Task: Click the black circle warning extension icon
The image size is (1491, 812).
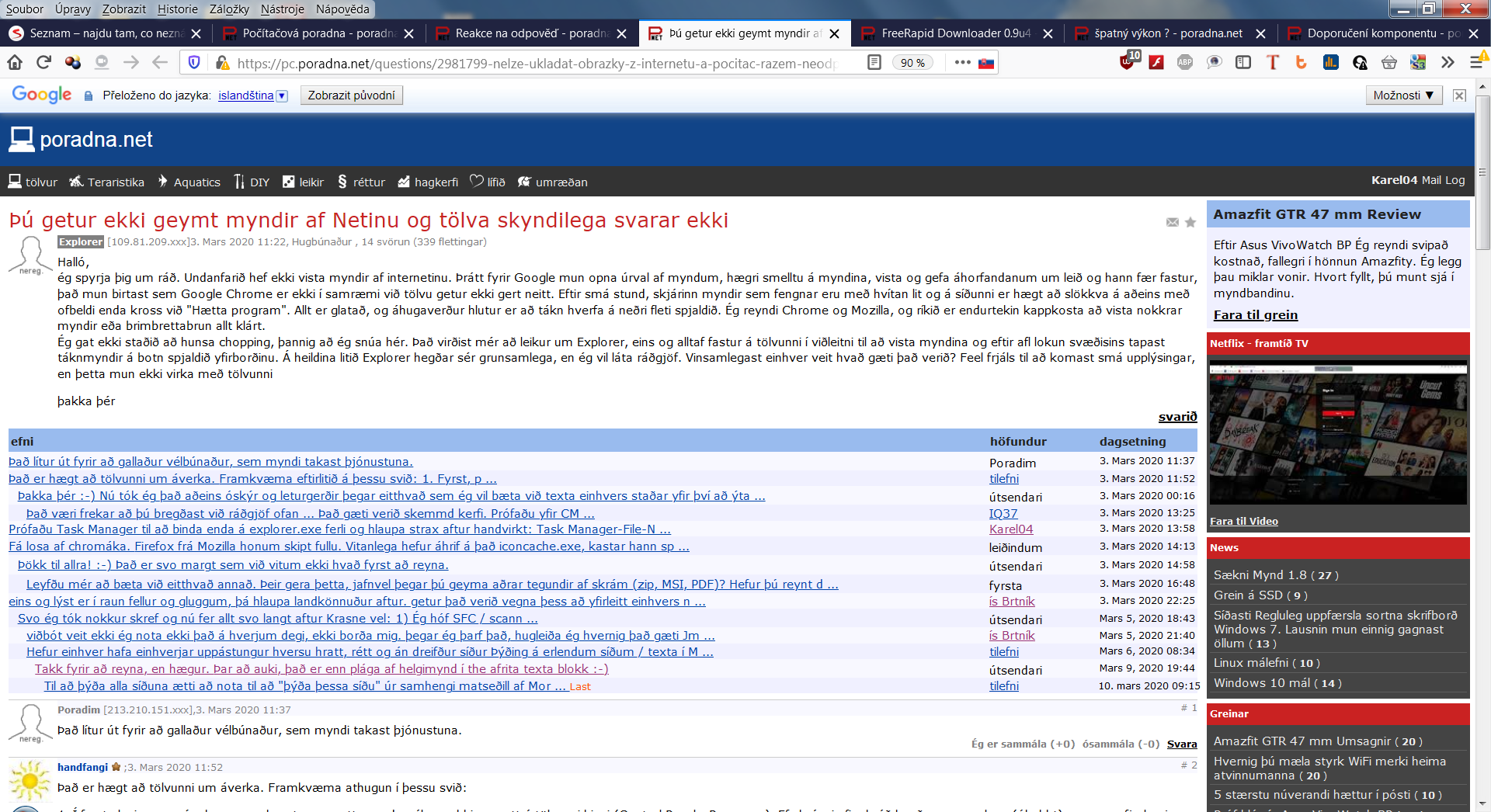Action: [x=1360, y=62]
